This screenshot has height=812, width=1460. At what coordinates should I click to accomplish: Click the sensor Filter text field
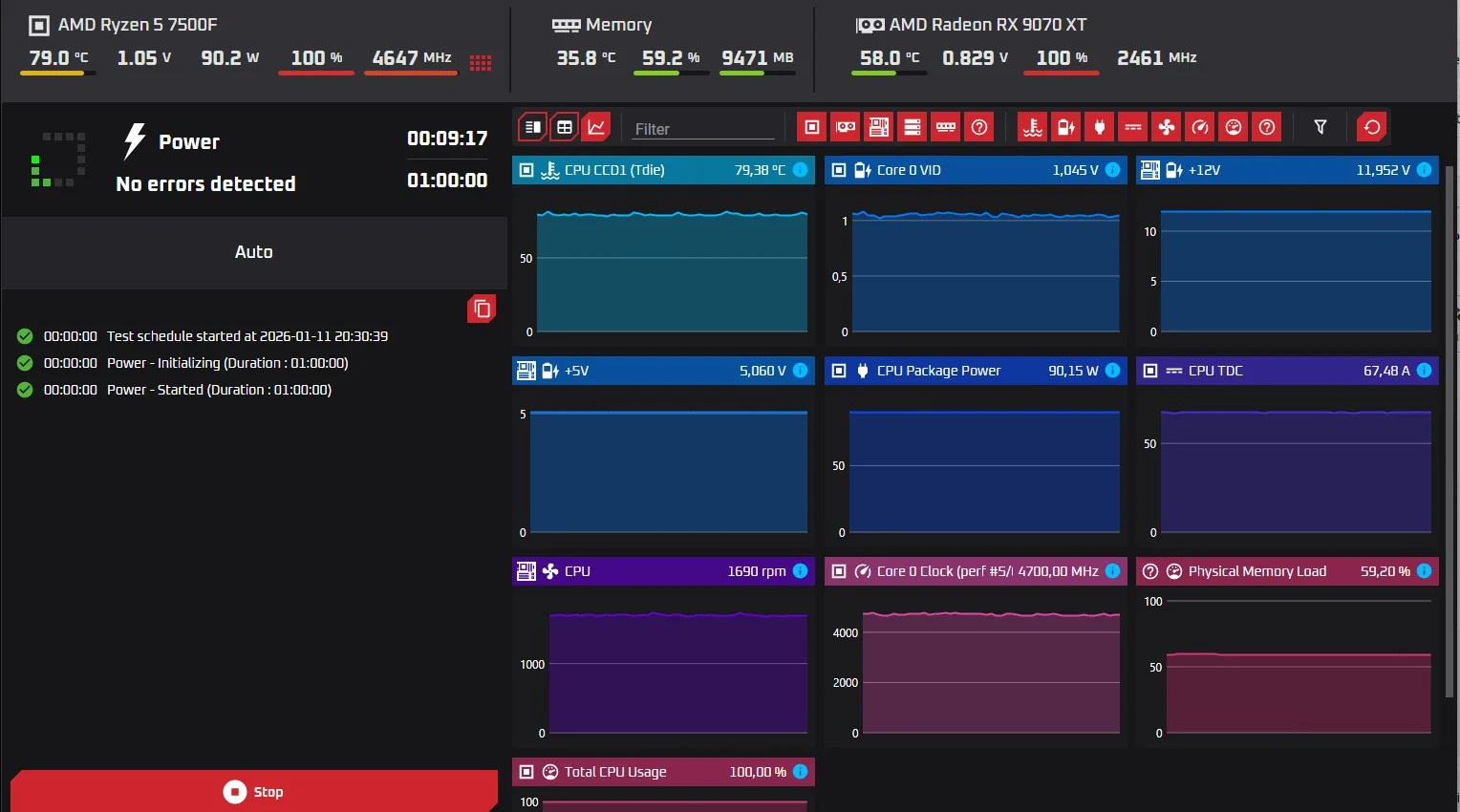tap(703, 129)
